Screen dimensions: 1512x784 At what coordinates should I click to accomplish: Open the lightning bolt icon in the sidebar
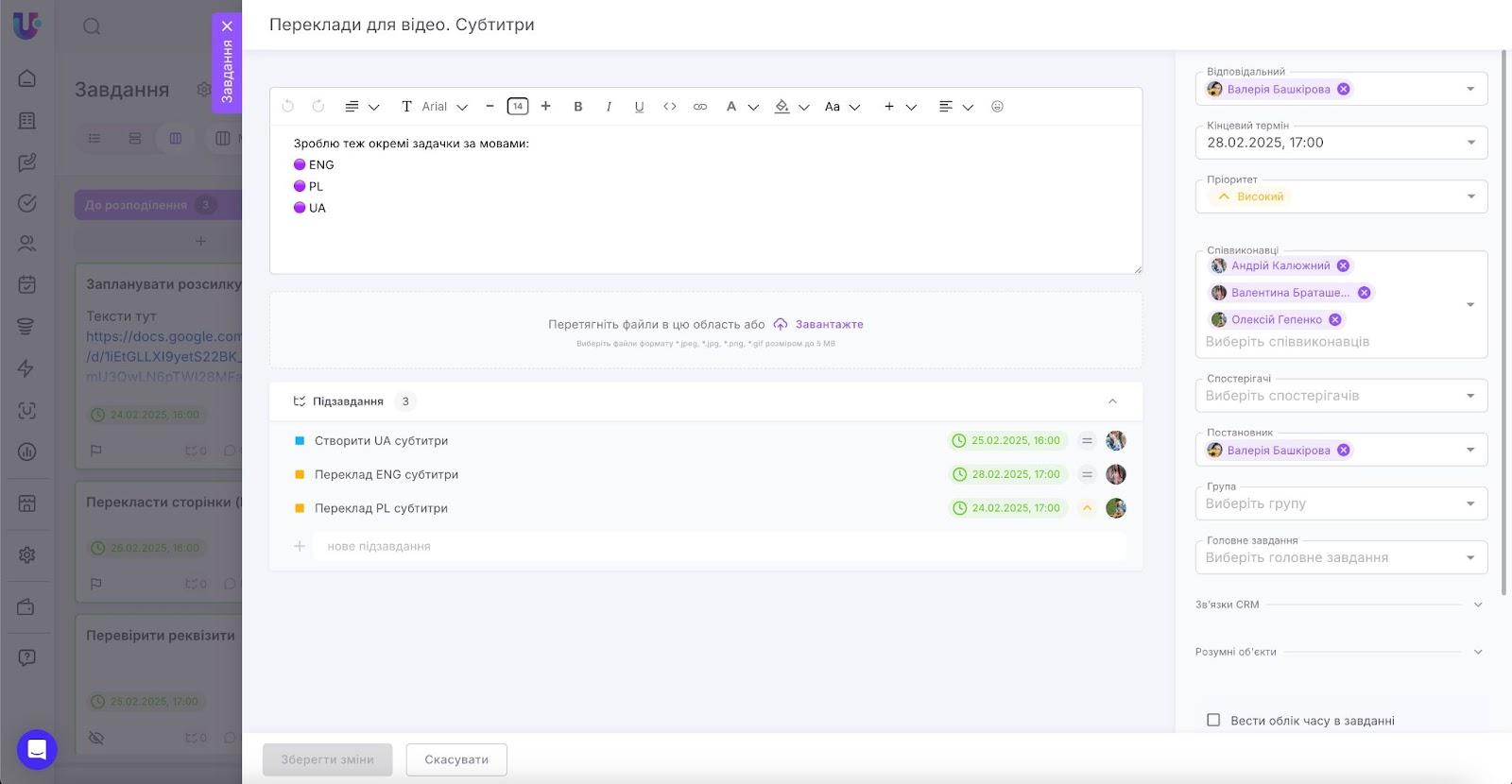pyautogui.click(x=27, y=368)
